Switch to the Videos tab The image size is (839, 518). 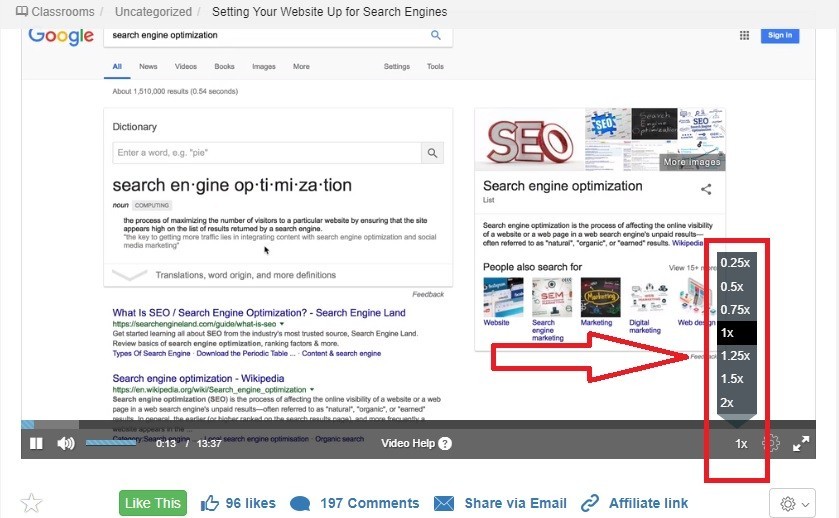(x=186, y=66)
